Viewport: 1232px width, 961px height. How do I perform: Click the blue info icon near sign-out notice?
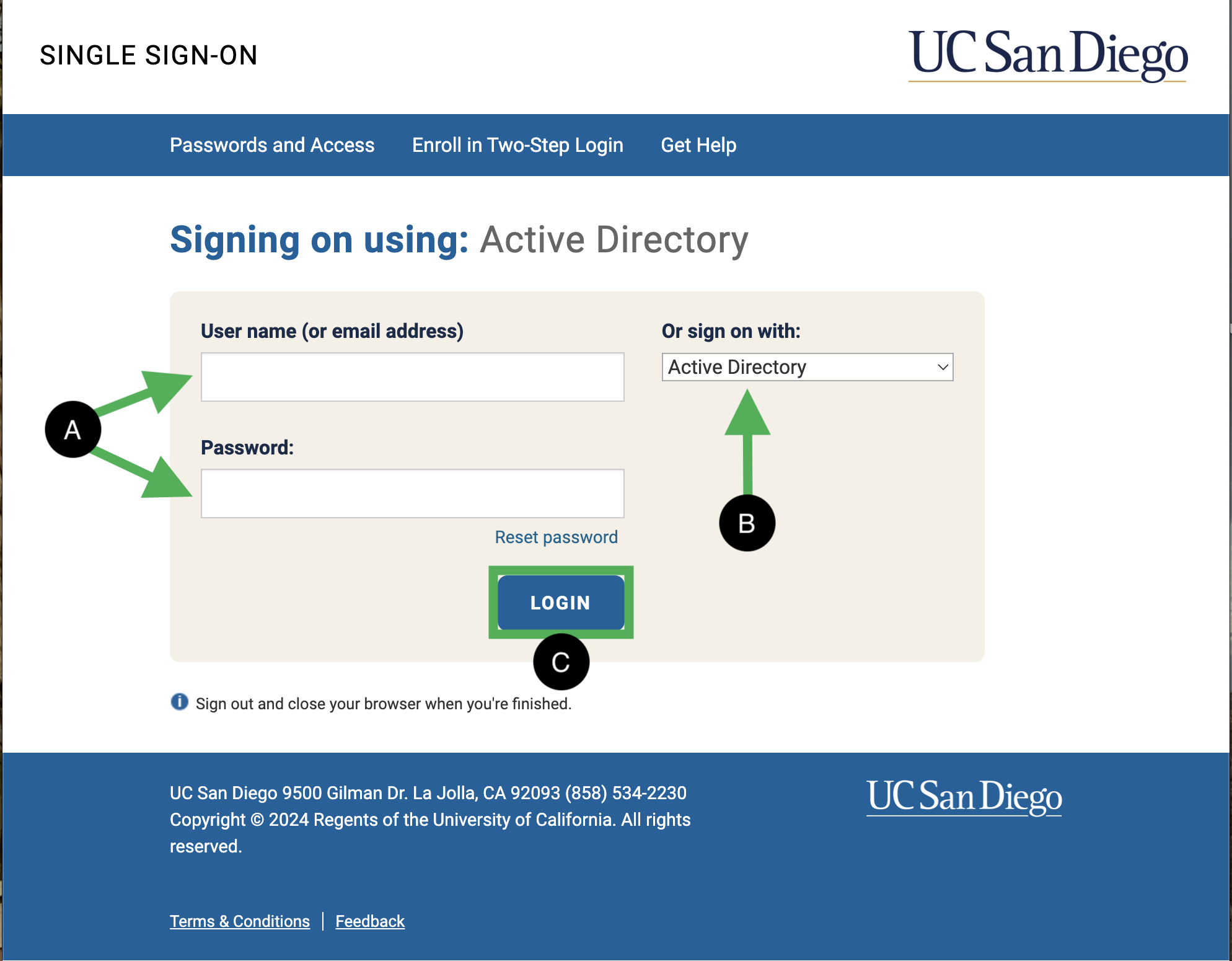[x=179, y=702]
